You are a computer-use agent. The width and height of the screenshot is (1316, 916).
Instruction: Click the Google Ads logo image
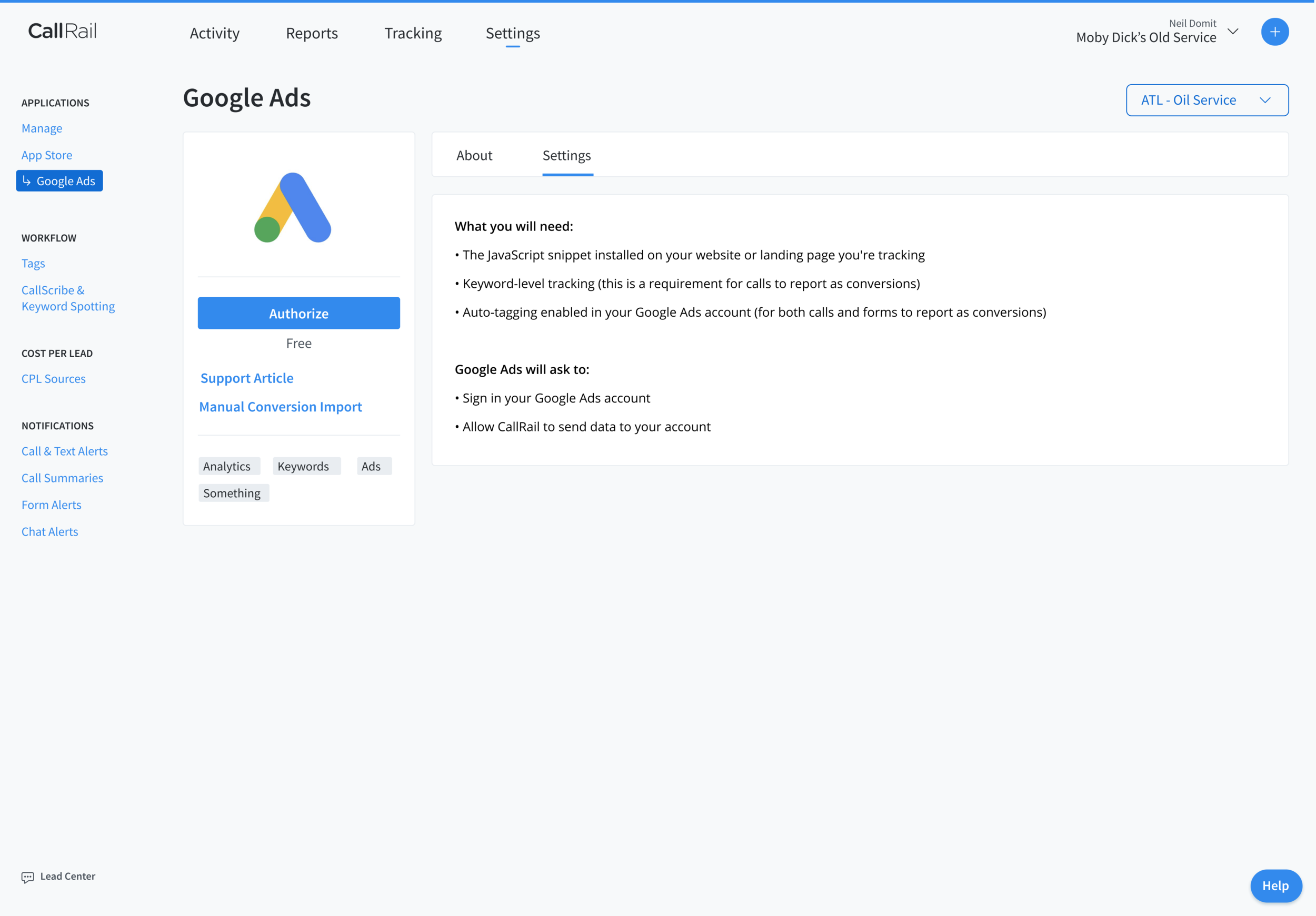[293, 207]
